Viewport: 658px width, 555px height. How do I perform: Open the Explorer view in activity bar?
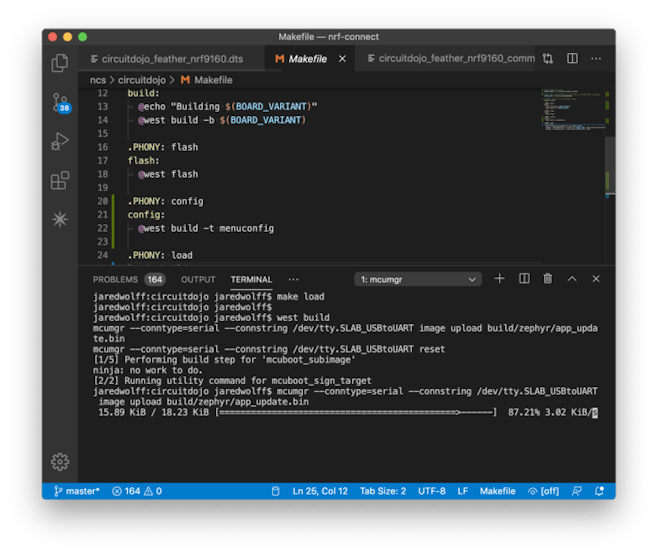tap(60, 63)
